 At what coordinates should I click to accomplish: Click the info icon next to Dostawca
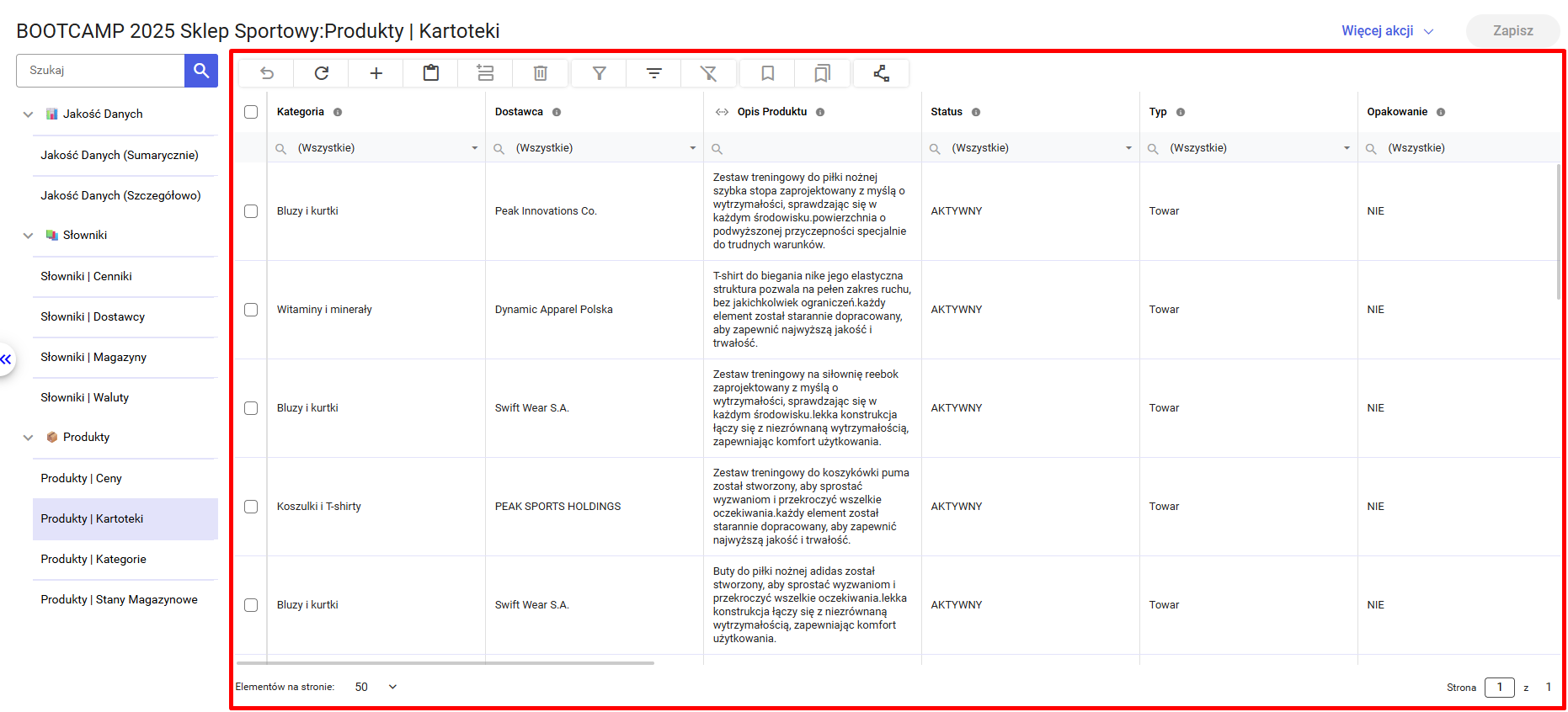[557, 112]
